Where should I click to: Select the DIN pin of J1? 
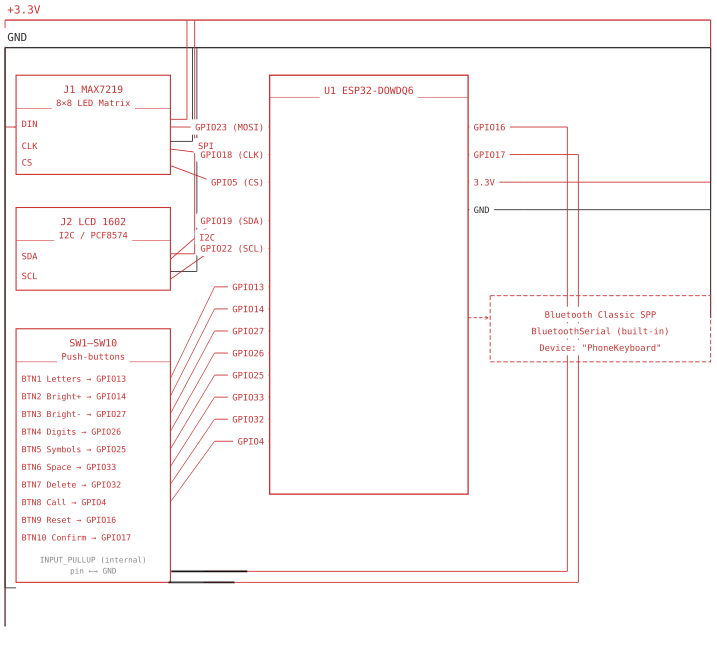coord(29,124)
